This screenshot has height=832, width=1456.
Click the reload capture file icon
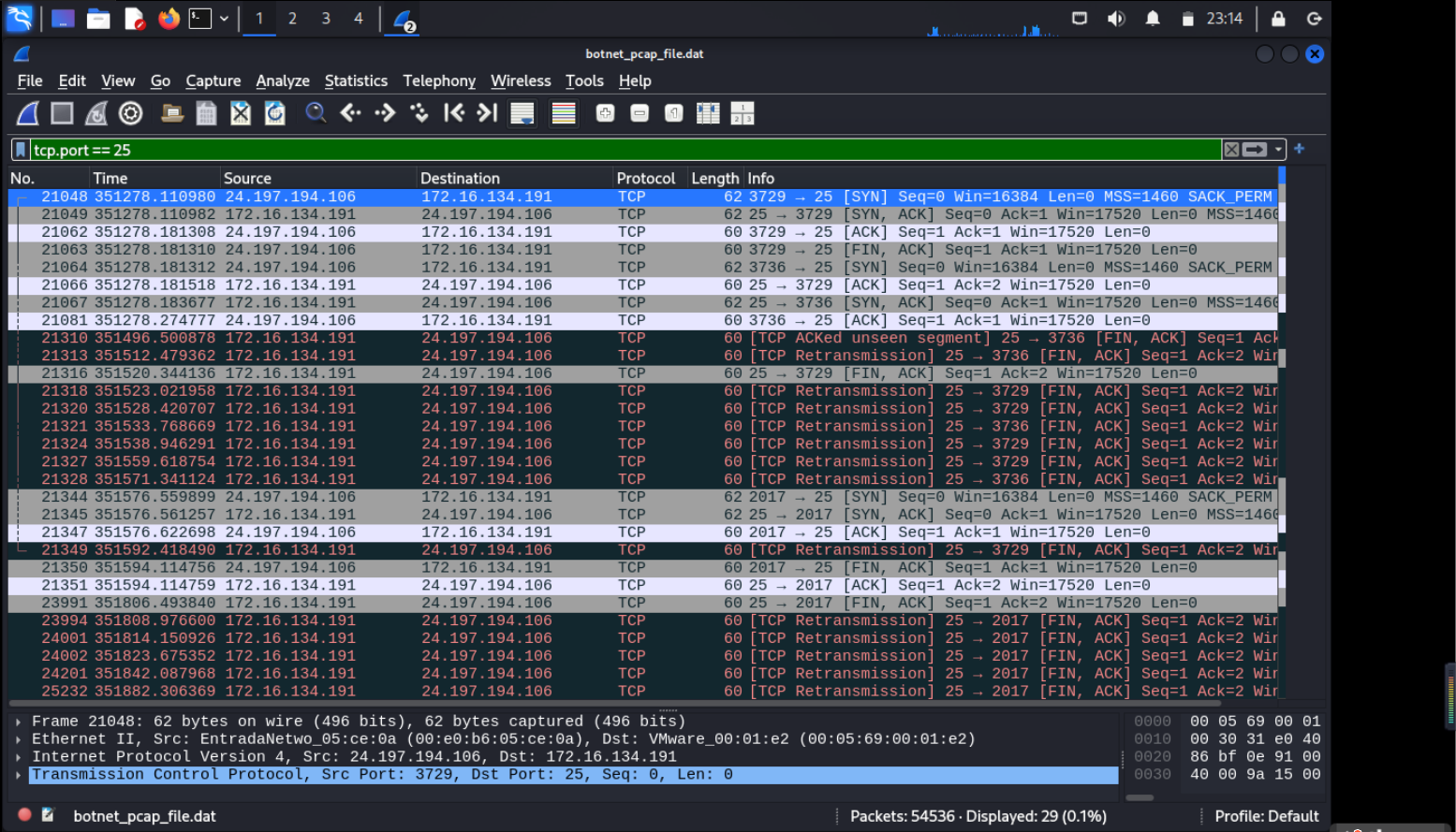[275, 114]
